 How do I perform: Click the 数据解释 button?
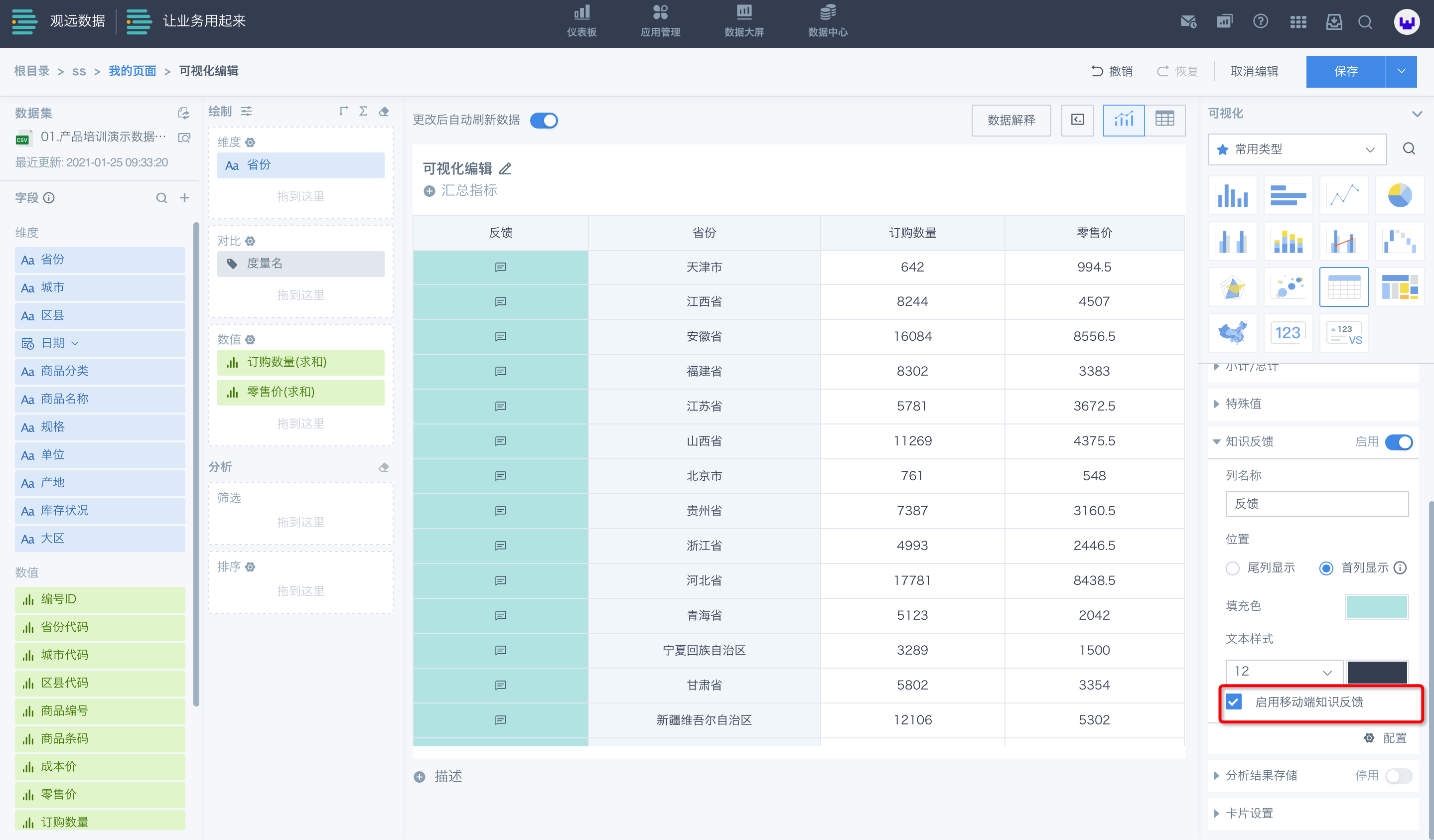coord(1010,120)
